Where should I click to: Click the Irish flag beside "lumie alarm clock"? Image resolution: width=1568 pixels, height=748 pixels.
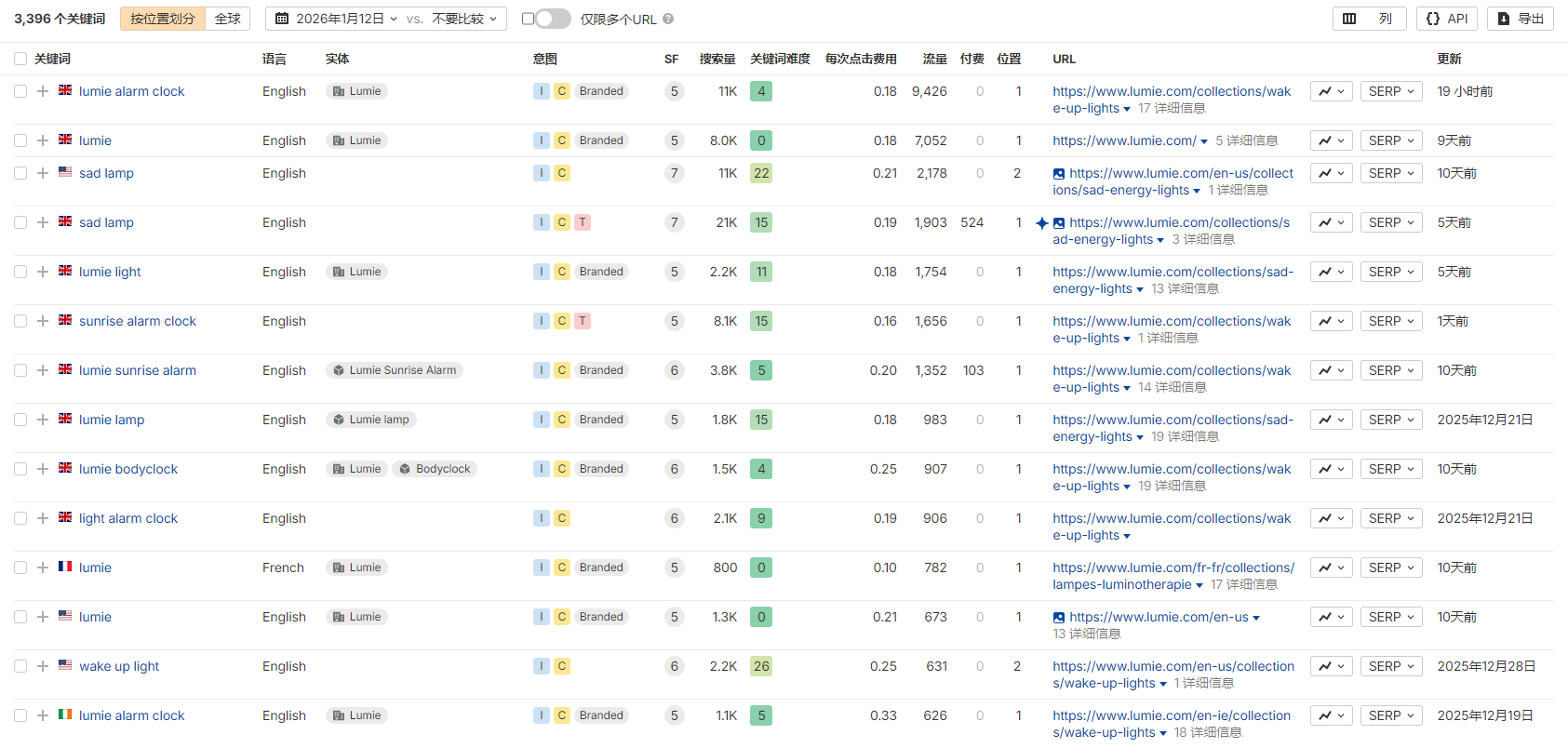pos(65,715)
